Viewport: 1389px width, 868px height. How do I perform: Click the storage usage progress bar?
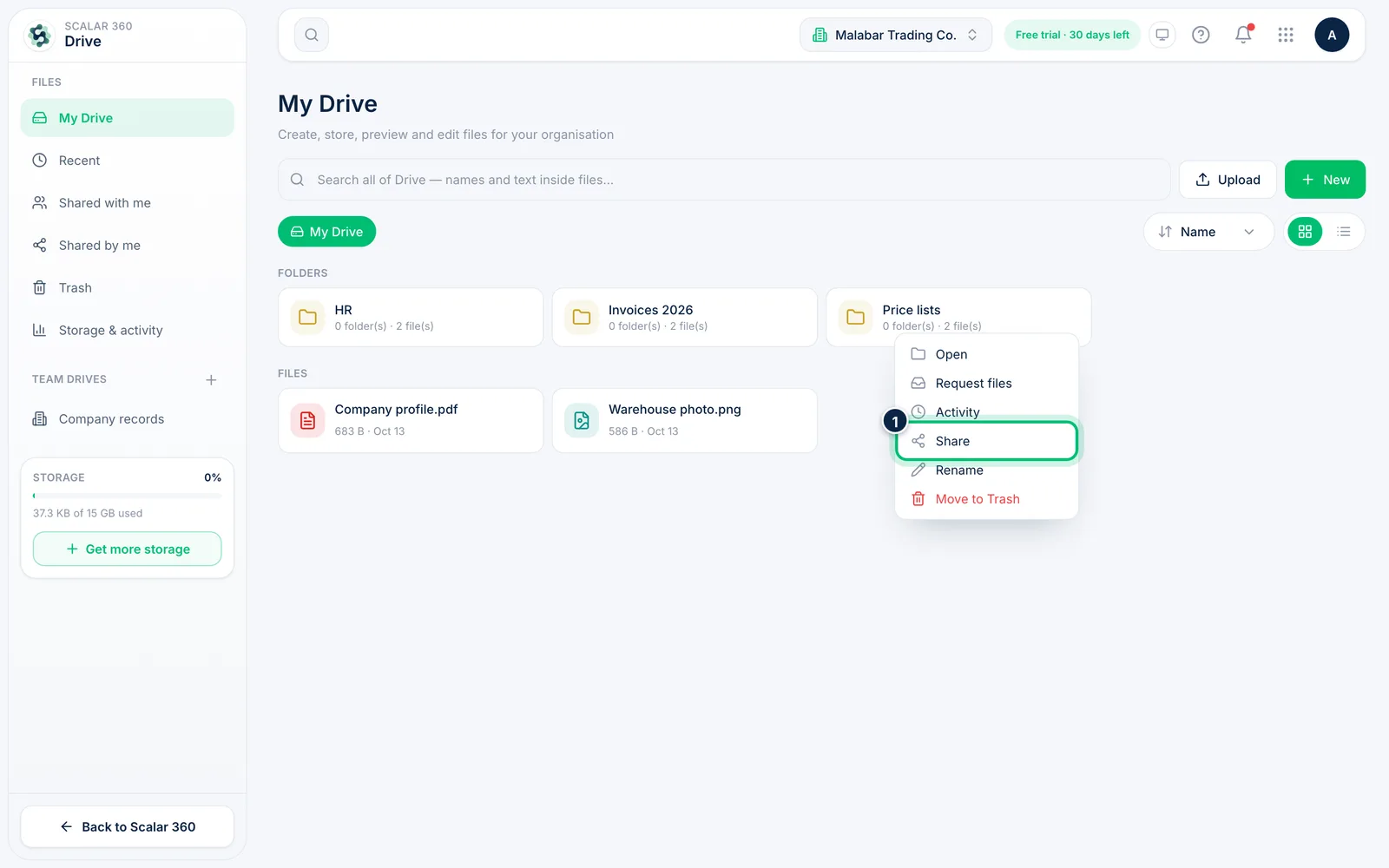[127, 496]
